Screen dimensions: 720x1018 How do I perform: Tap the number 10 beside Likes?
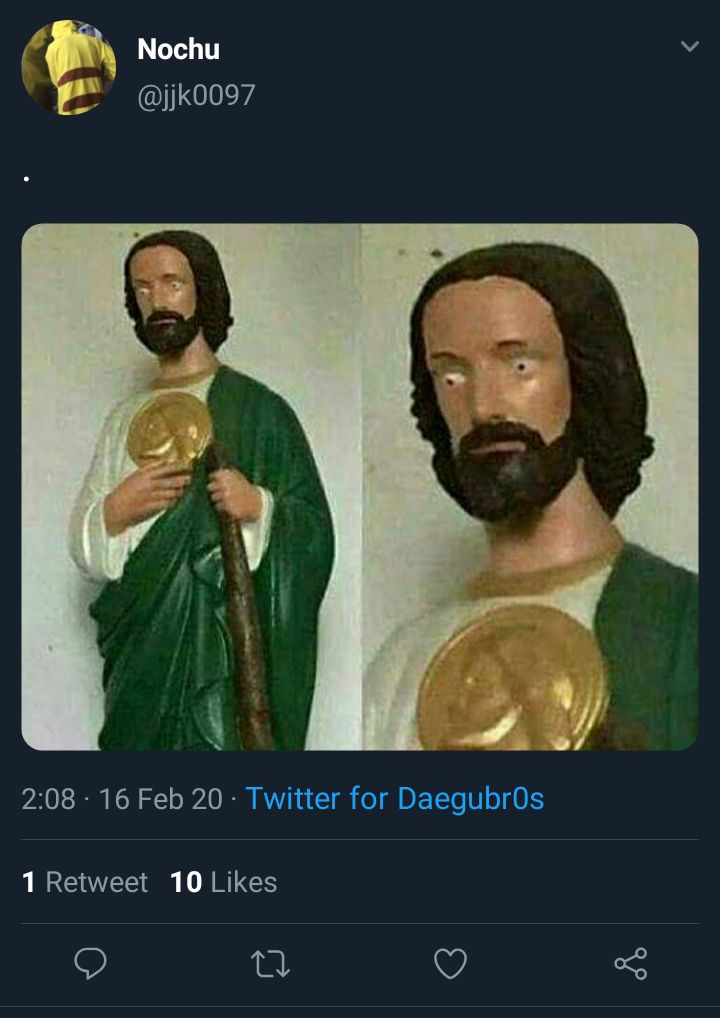point(186,882)
